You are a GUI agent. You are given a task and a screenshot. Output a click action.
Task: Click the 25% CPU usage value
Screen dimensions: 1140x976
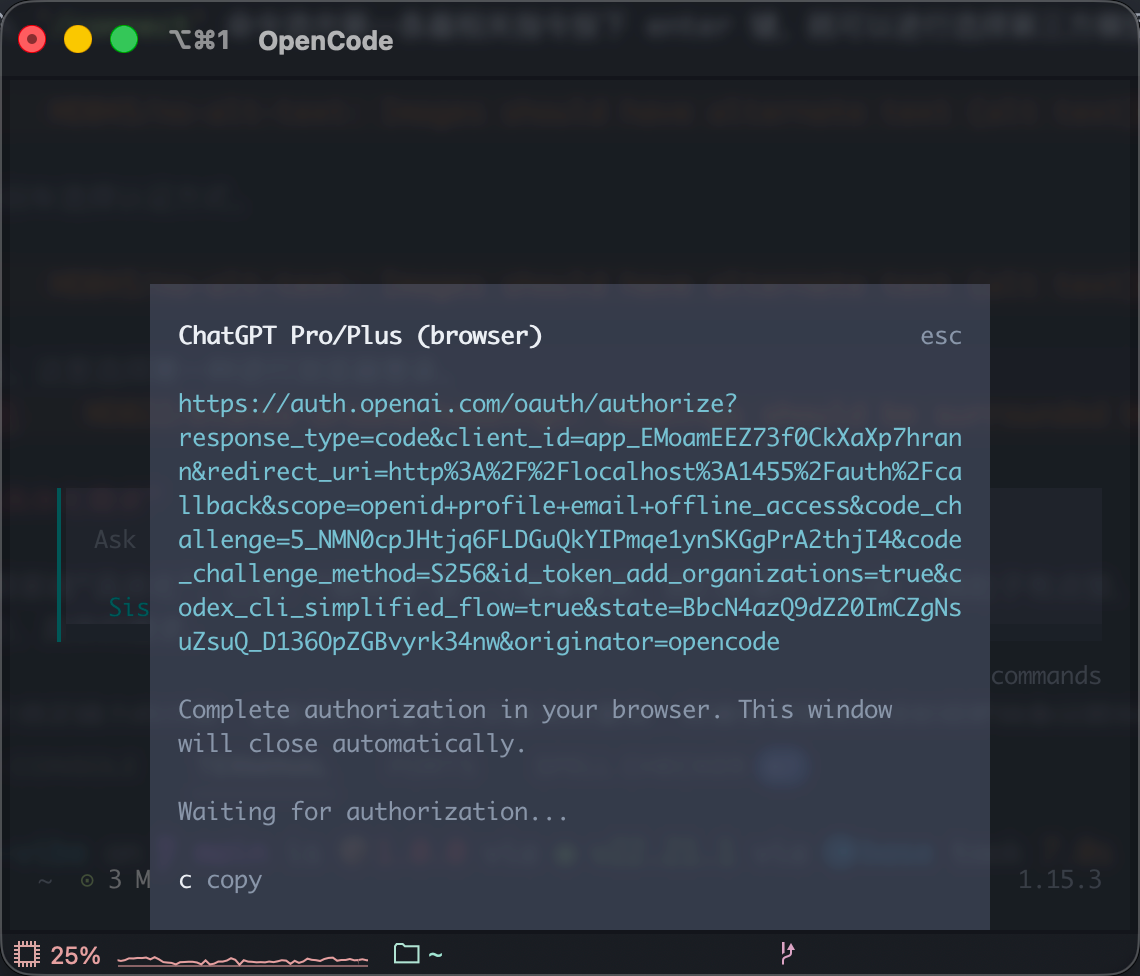click(x=76, y=955)
